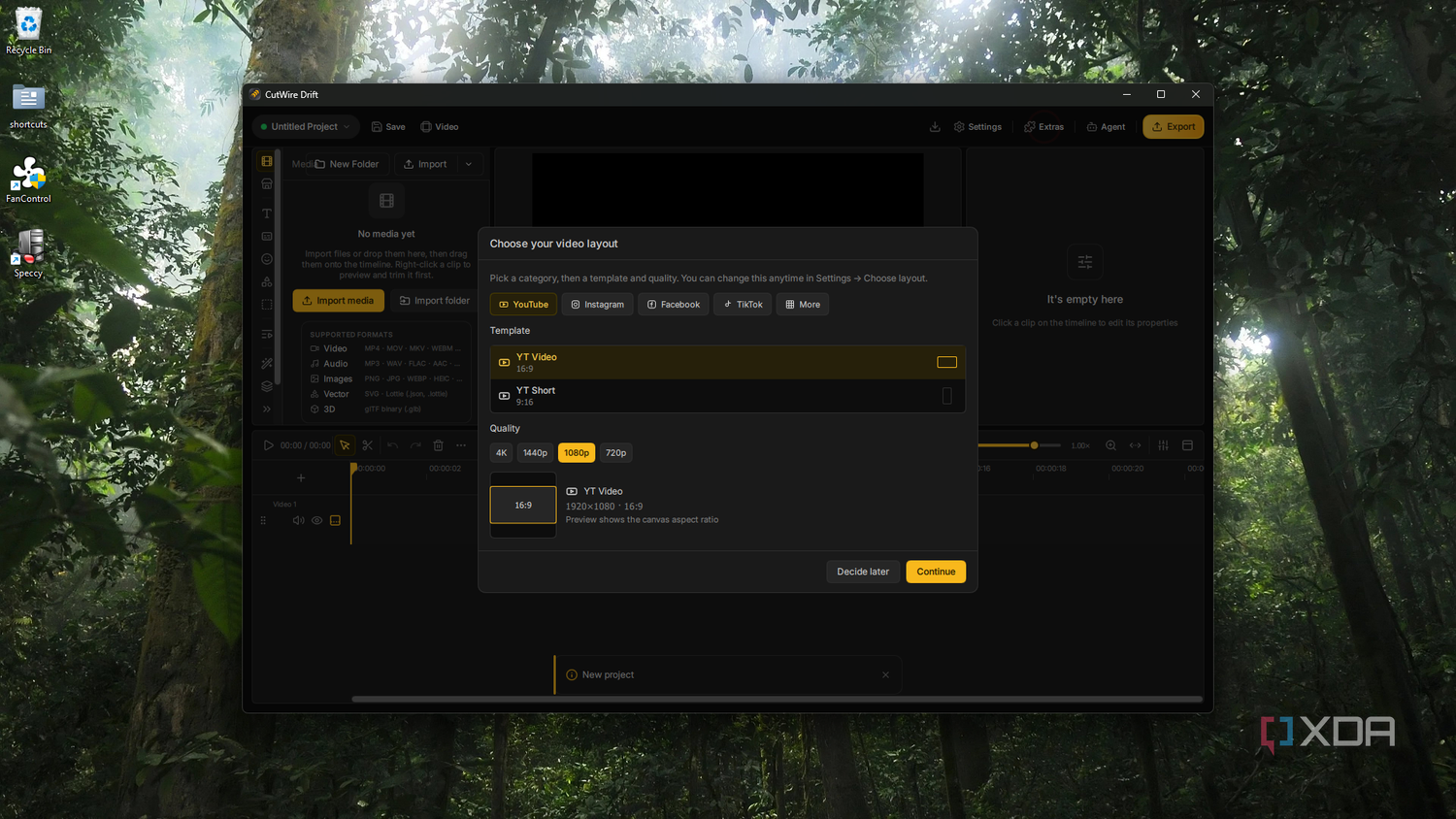
Task: Expand the left sidebar chevrons
Action: point(267,409)
